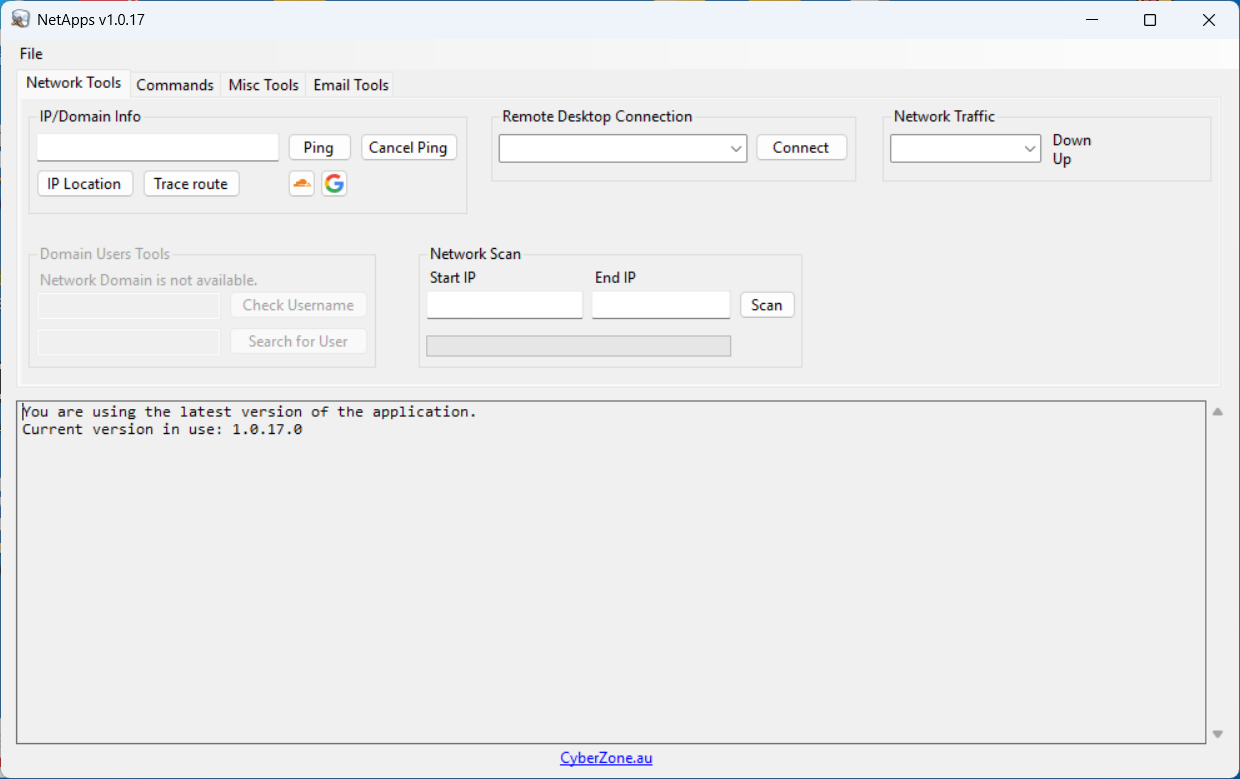1240x779 pixels.
Task: Click the Cloudflare icon button
Action: coord(301,184)
